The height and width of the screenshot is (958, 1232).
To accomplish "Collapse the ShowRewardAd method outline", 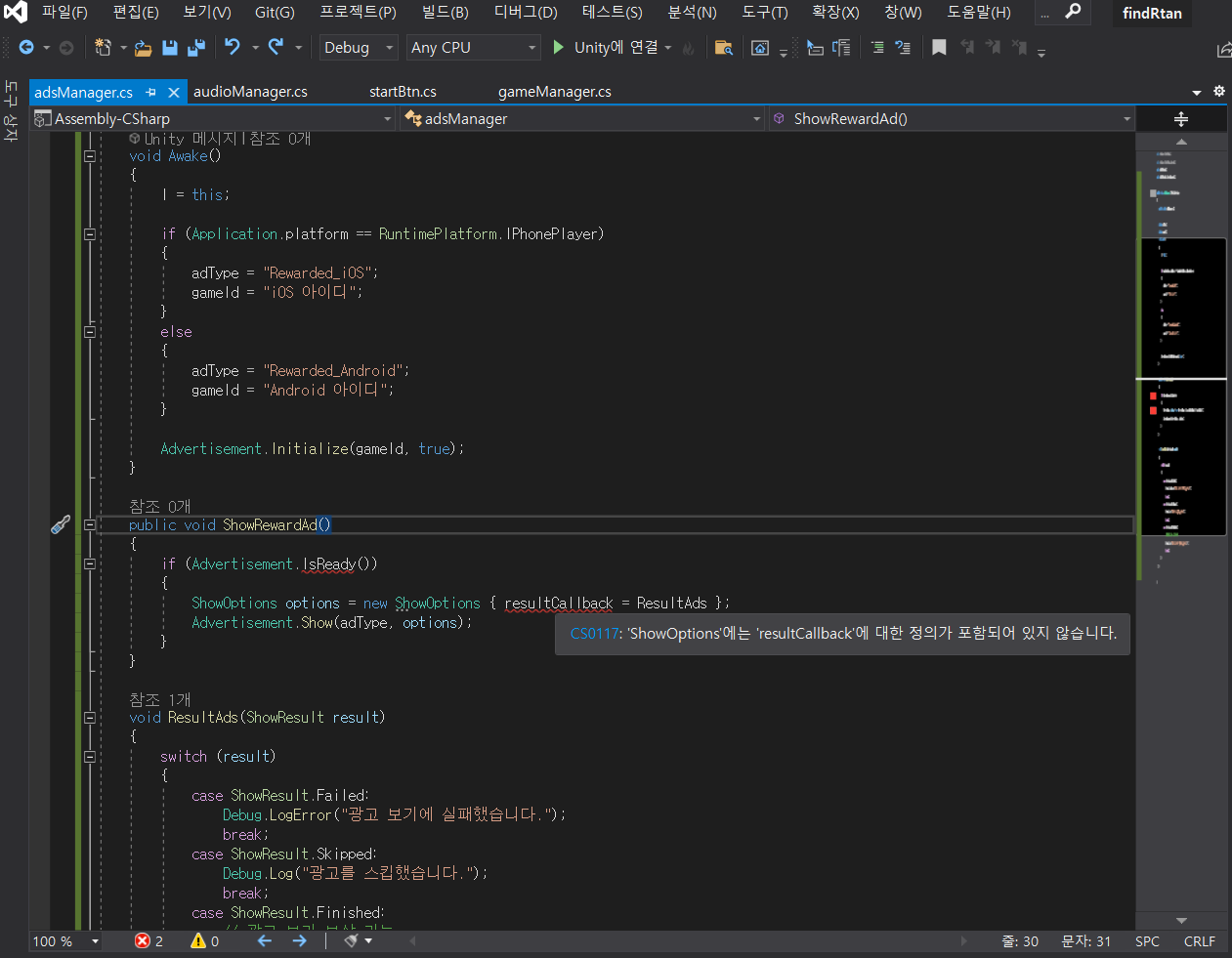I will (90, 524).
